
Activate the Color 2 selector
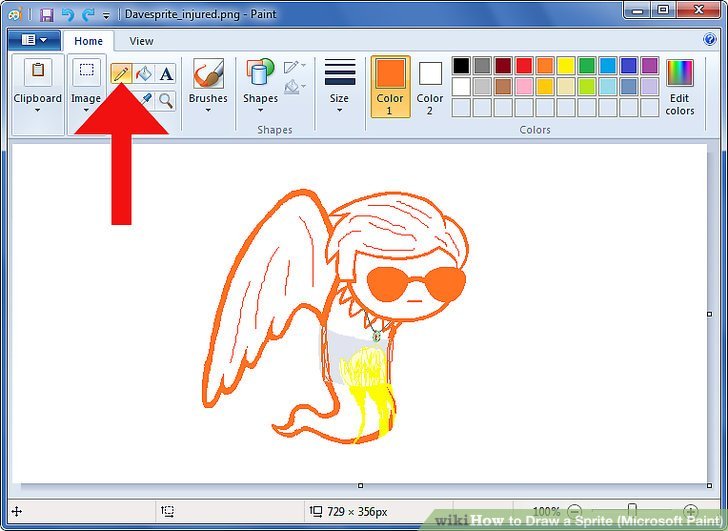pyautogui.click(x=430, y=87)
